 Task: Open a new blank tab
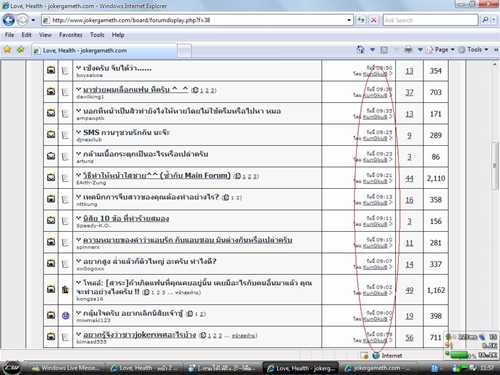[x=184, y=51]
